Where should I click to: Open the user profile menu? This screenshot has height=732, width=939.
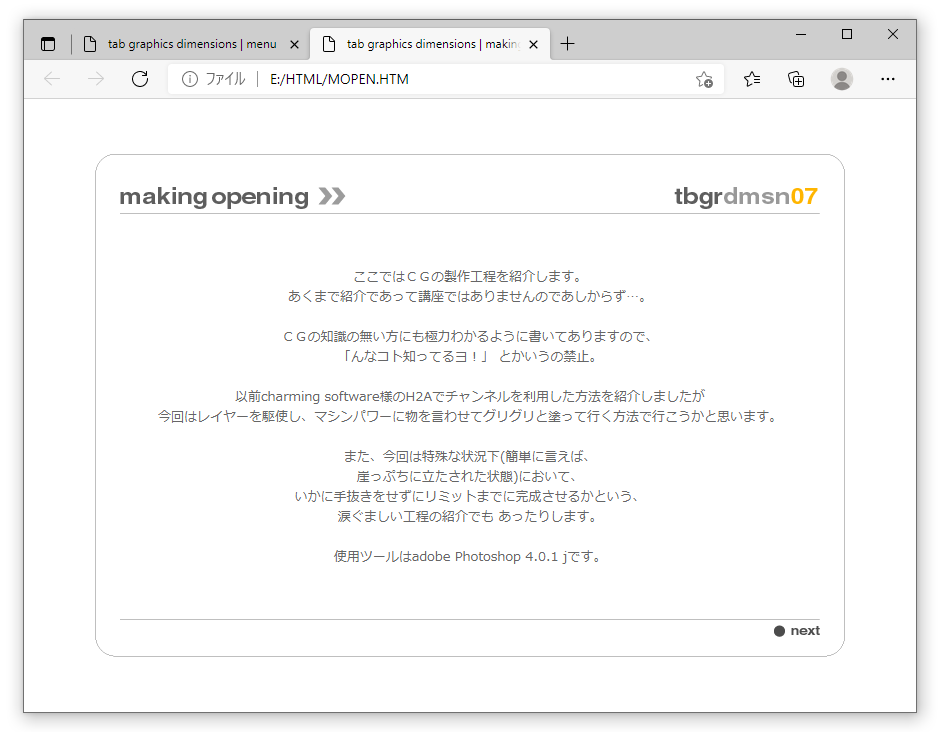pos(842,79)
